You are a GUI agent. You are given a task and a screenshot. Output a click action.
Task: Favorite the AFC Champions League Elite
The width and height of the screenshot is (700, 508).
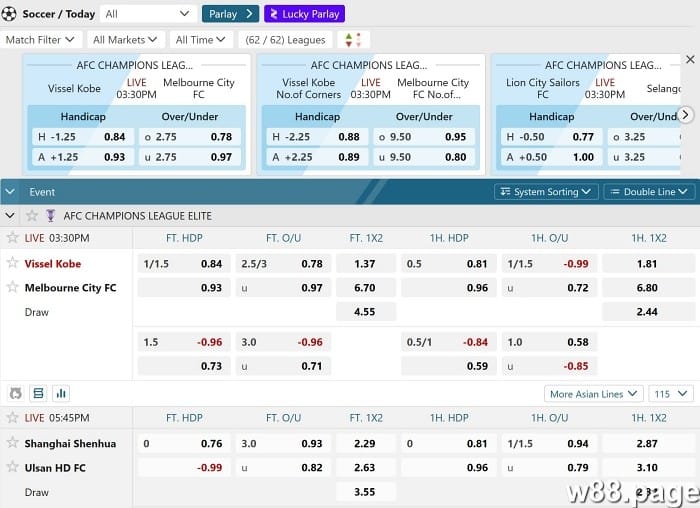click(32, 216)
